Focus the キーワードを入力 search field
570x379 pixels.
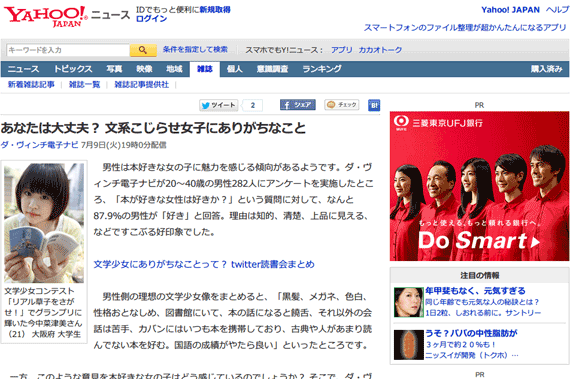[x=68, y=50]
